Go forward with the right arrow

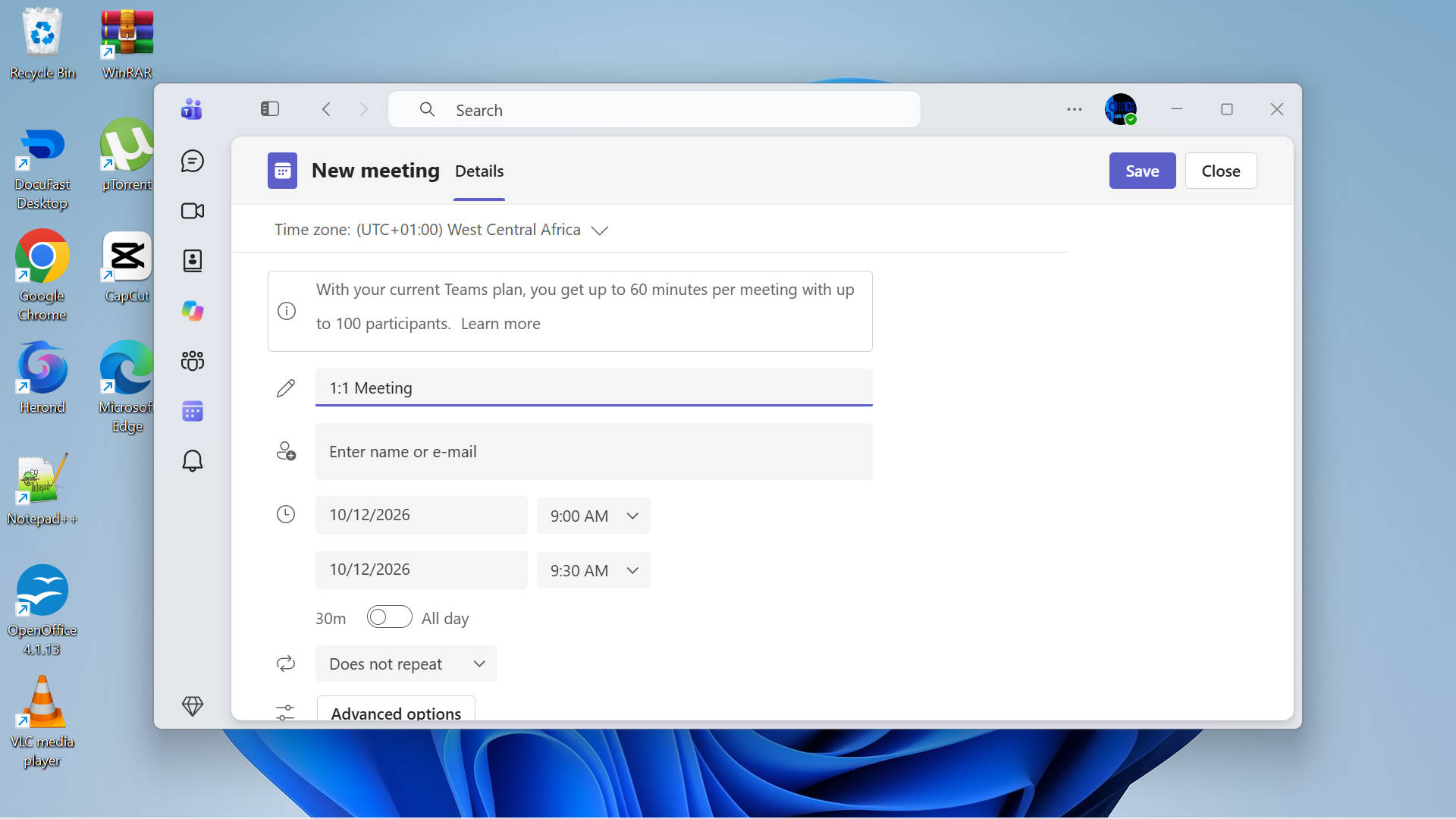point(364,109)
